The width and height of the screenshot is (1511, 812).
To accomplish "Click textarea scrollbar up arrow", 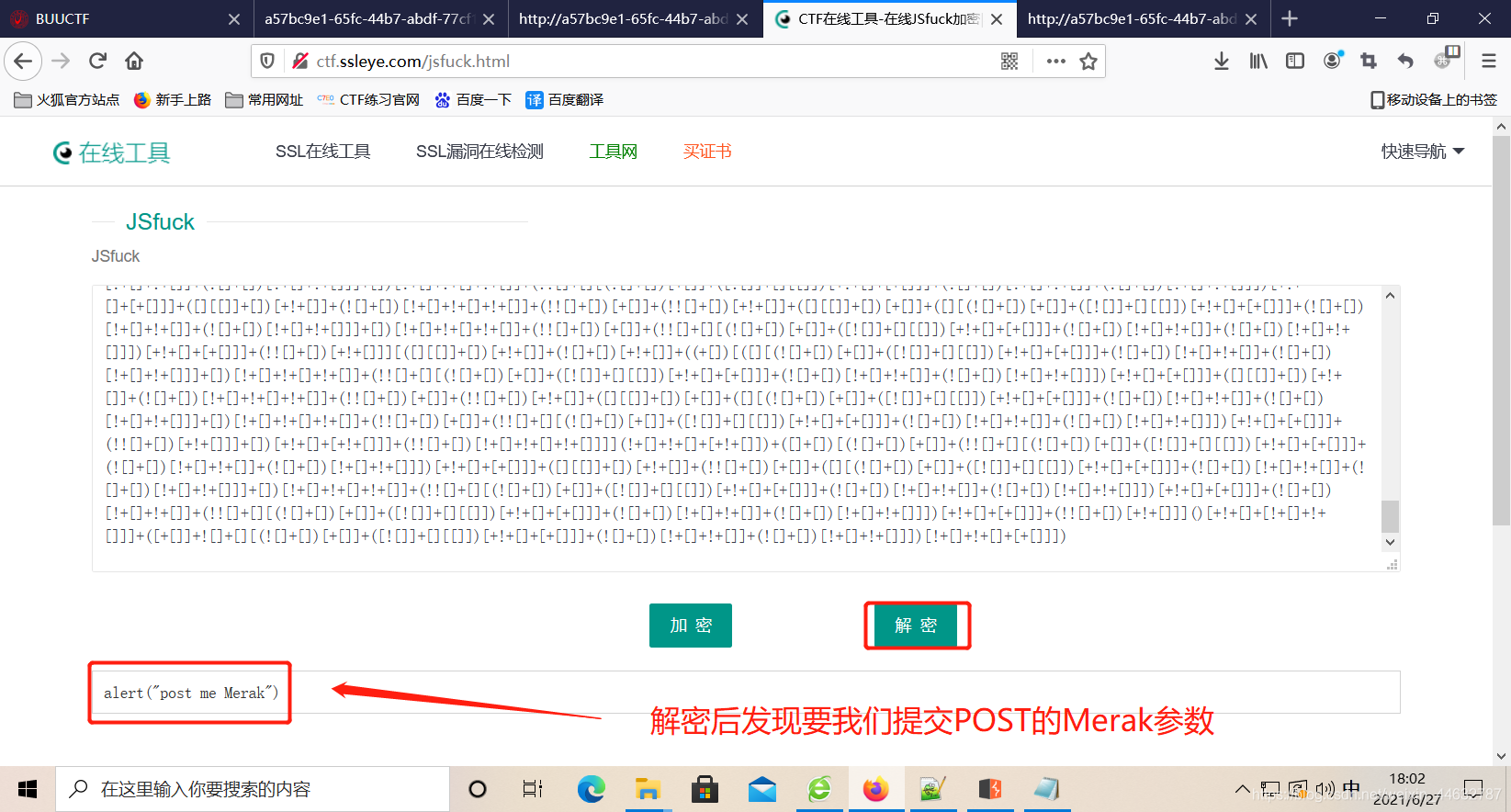I will tap(1391, 296).
